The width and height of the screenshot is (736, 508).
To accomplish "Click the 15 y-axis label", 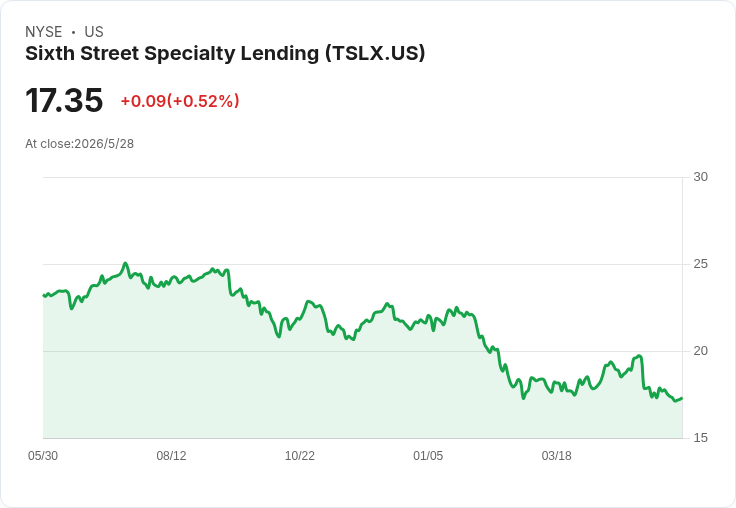I will 700,438.
